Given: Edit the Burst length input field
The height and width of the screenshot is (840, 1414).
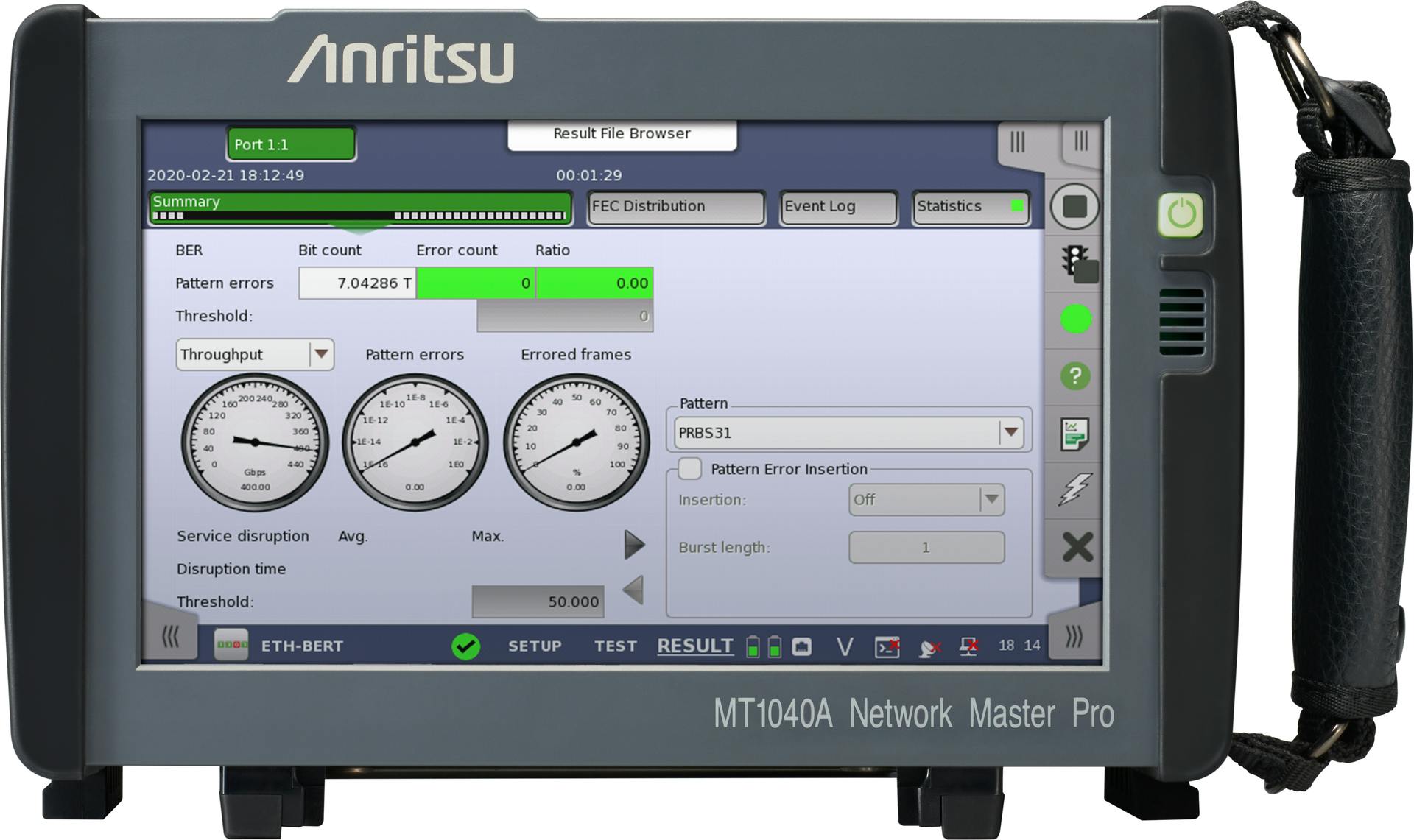Looking at the screenshot, I should (926, 547).
